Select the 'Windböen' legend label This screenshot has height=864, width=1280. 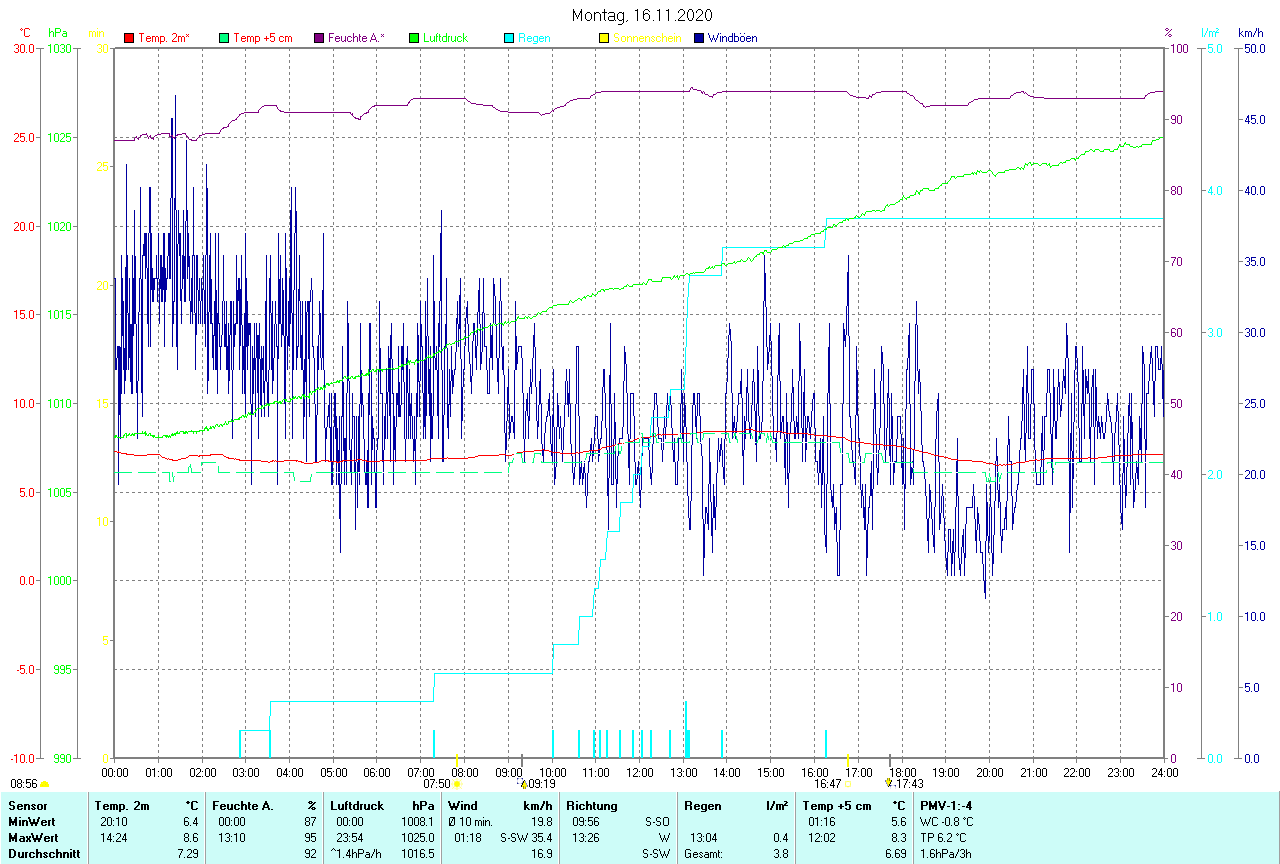pos(733,38)
